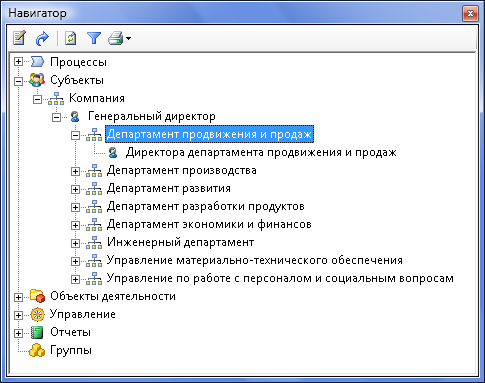Select Директора департамента продвижения и продаж

pos(261,152)
